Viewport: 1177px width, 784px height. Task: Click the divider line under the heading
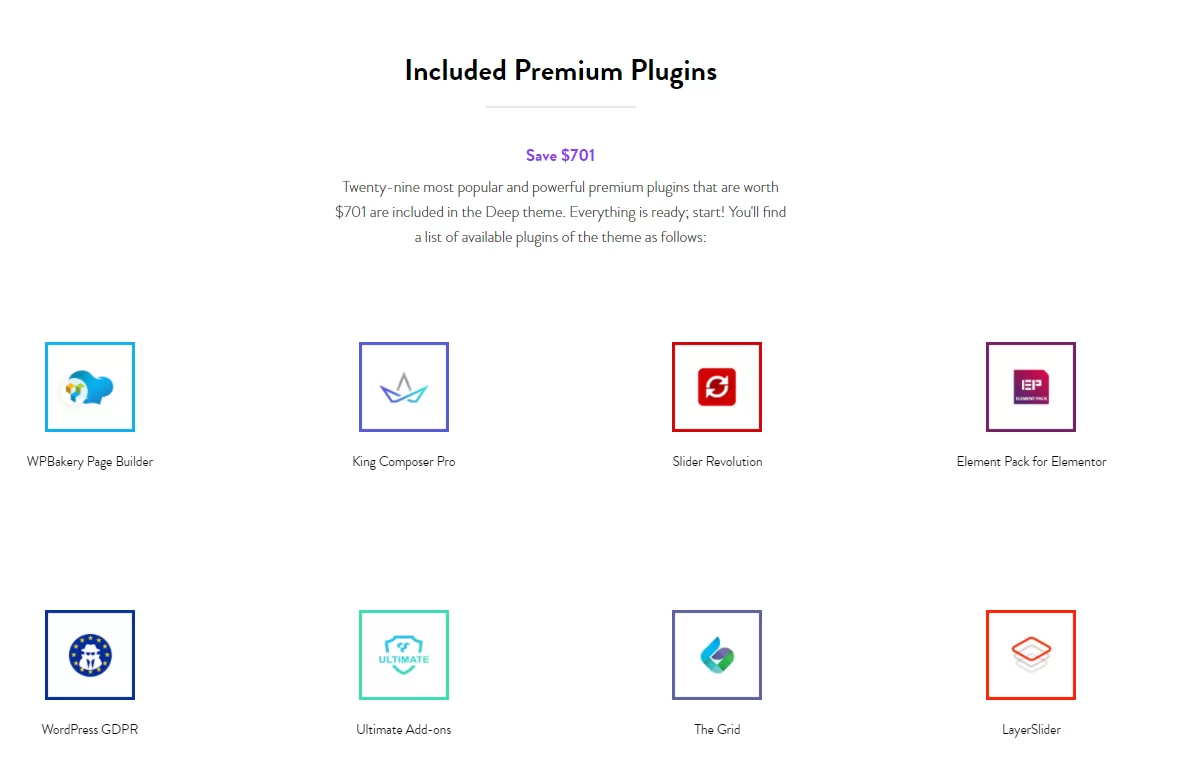click(560, 106)
